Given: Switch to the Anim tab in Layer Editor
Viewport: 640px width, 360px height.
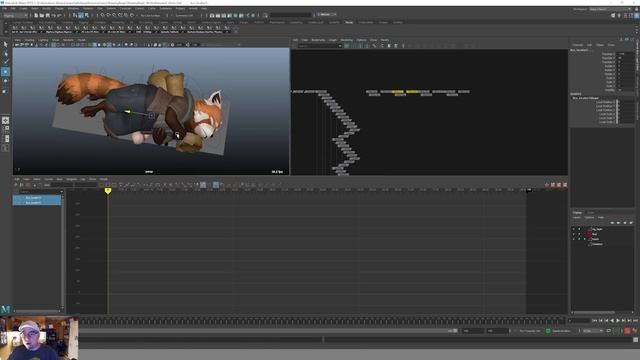Looking at the screenshot, I should coord(591,213).
